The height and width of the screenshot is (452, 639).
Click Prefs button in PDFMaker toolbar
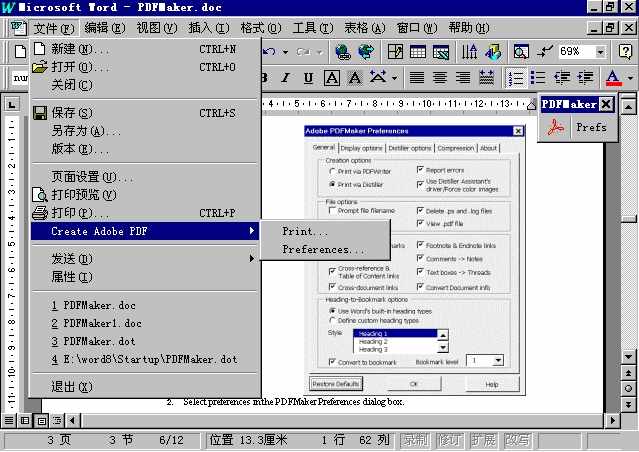(591, 127)
